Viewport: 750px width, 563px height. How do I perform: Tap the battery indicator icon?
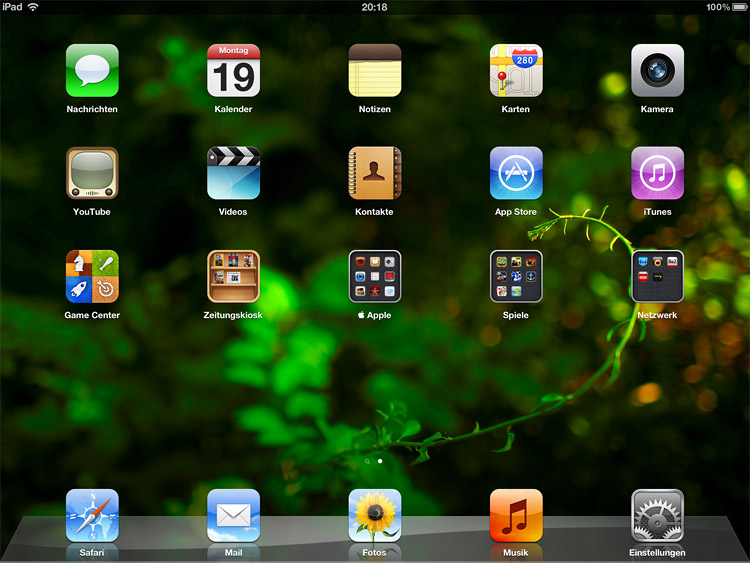pos(740,7)
